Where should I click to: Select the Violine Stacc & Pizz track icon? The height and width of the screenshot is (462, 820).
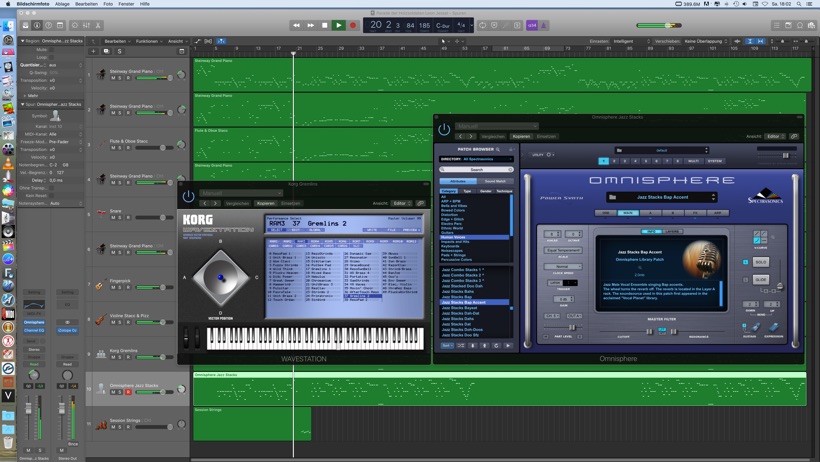[101, 319]
